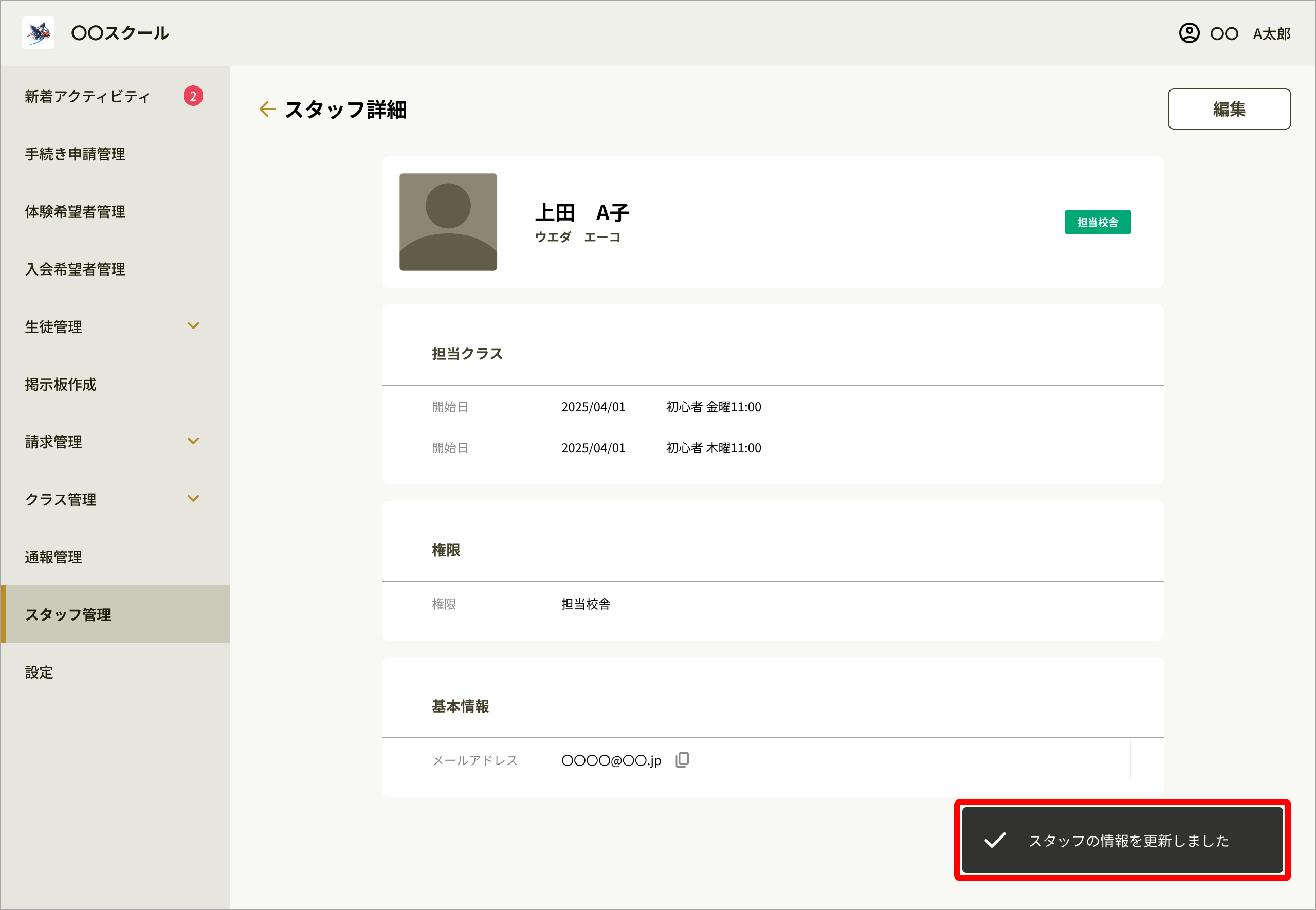1316x910 pixels.
Task: Click the A太郎 user name
Action: click(x=1272, y=33)
